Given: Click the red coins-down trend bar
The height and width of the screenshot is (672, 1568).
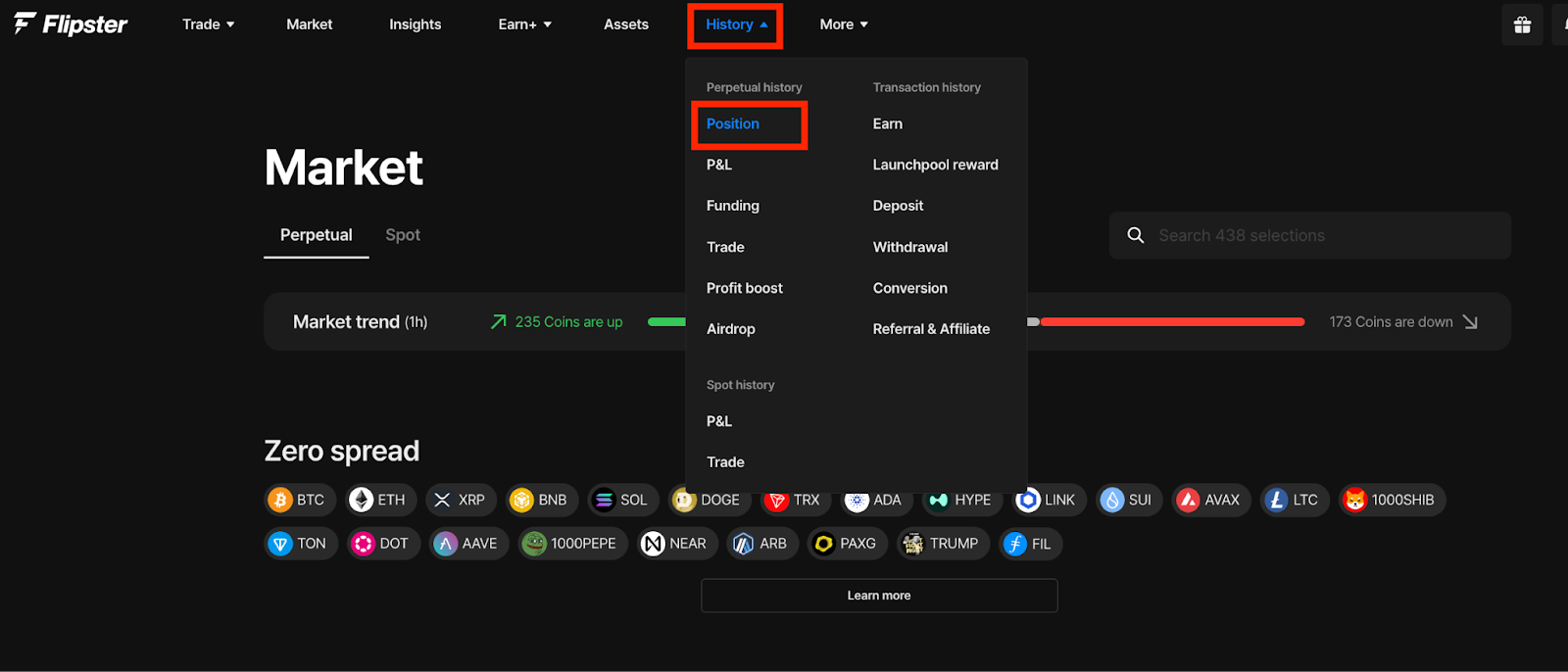Looking at the screenshot, I should 1172,322.
